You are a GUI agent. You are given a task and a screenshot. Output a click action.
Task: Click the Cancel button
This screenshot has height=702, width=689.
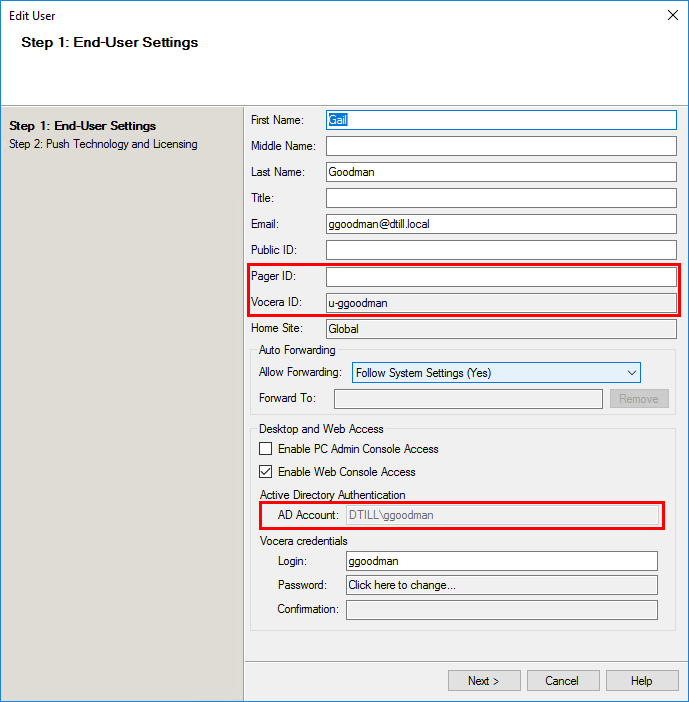tap(563, 681)
